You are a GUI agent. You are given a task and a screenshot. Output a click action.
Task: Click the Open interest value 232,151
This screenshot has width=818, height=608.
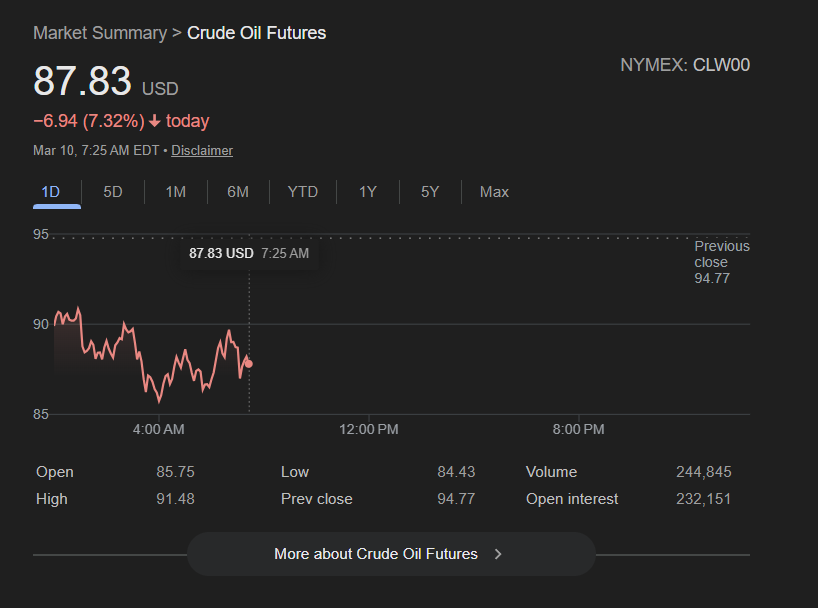click(x=703, y=499)
